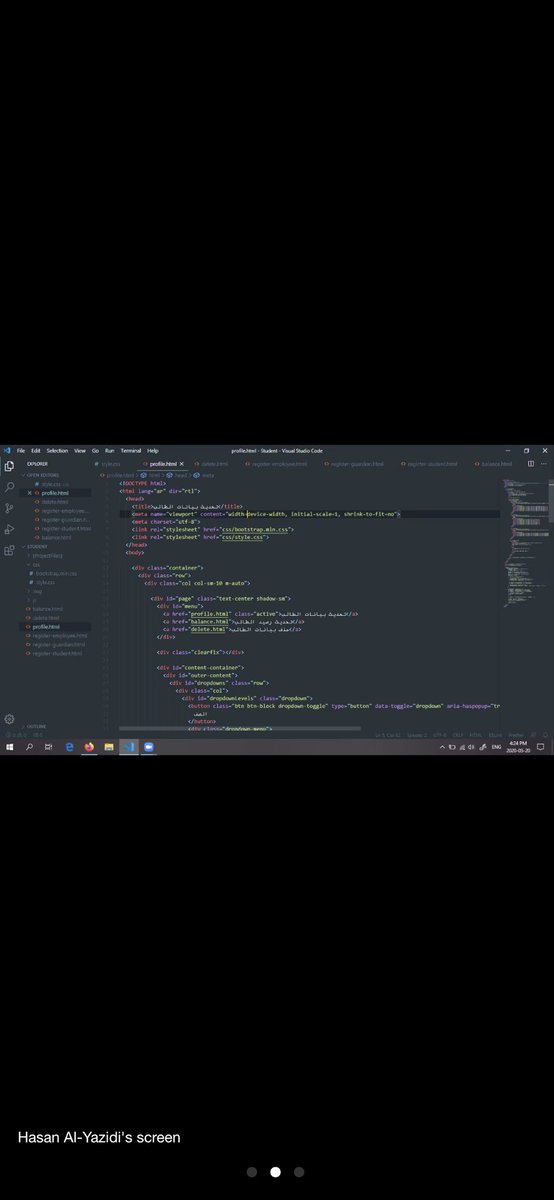Viewport: 554px width, 1200px height.
Task: Switch to the balance.html tab
Action: click(x=496, y=464)
